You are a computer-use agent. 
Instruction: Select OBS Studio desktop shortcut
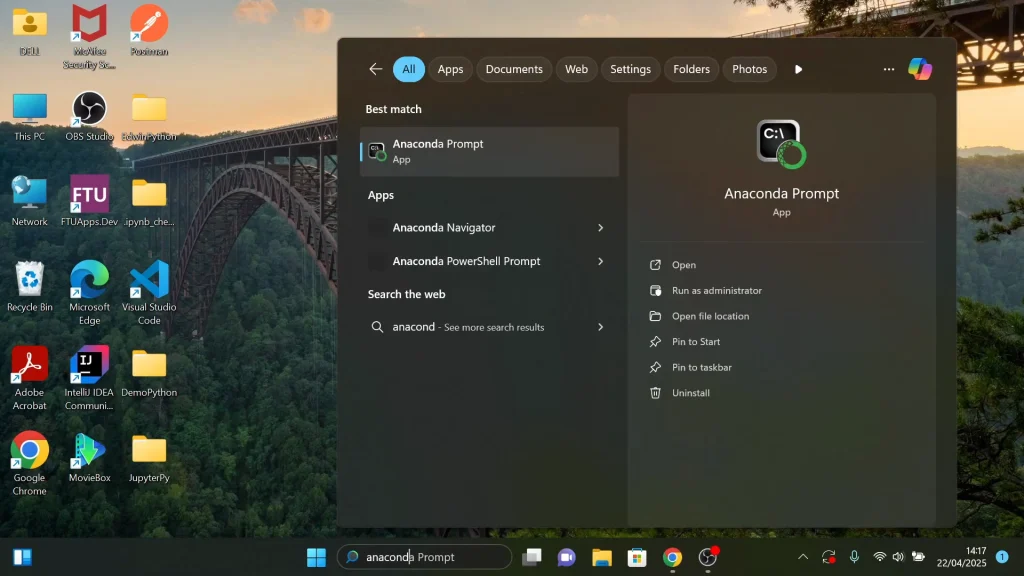(x=89, y=116)
